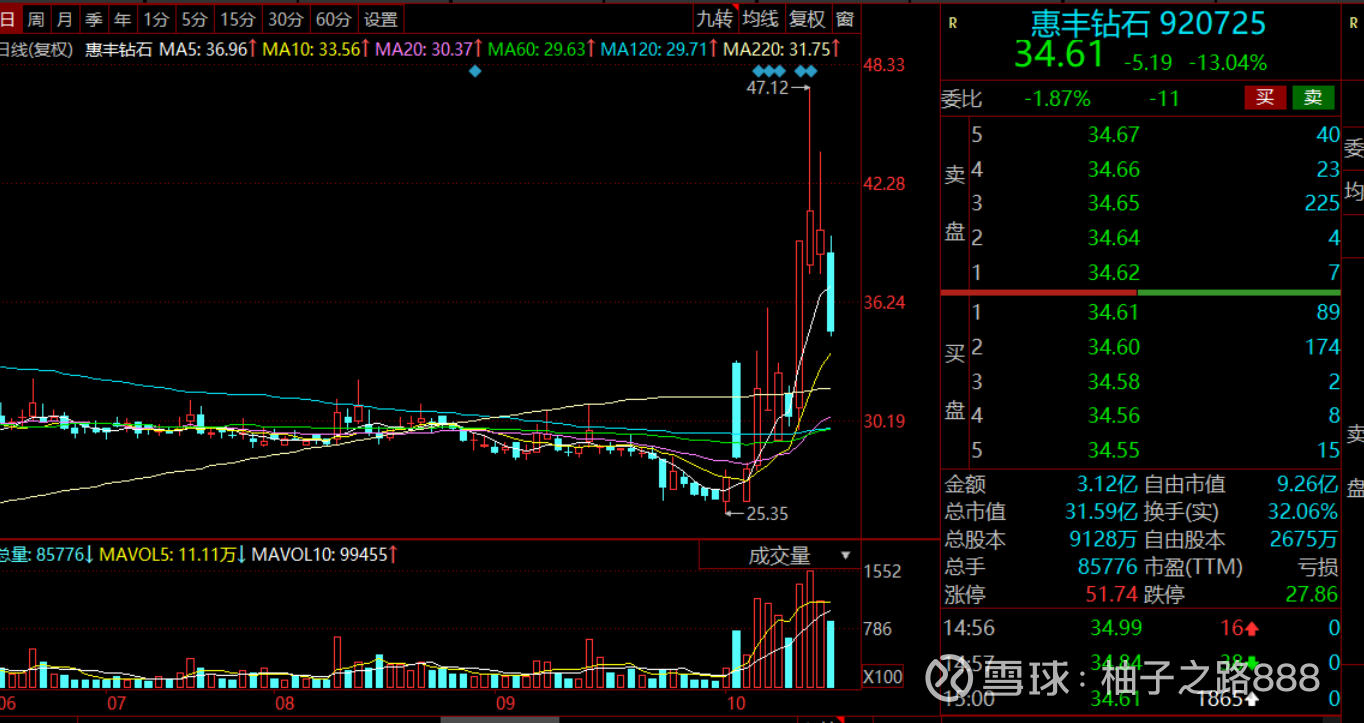This screenshot has width=1364, height=723.
Task: Open the 60分 hourly chart
Action: click(x=334, y=19)
